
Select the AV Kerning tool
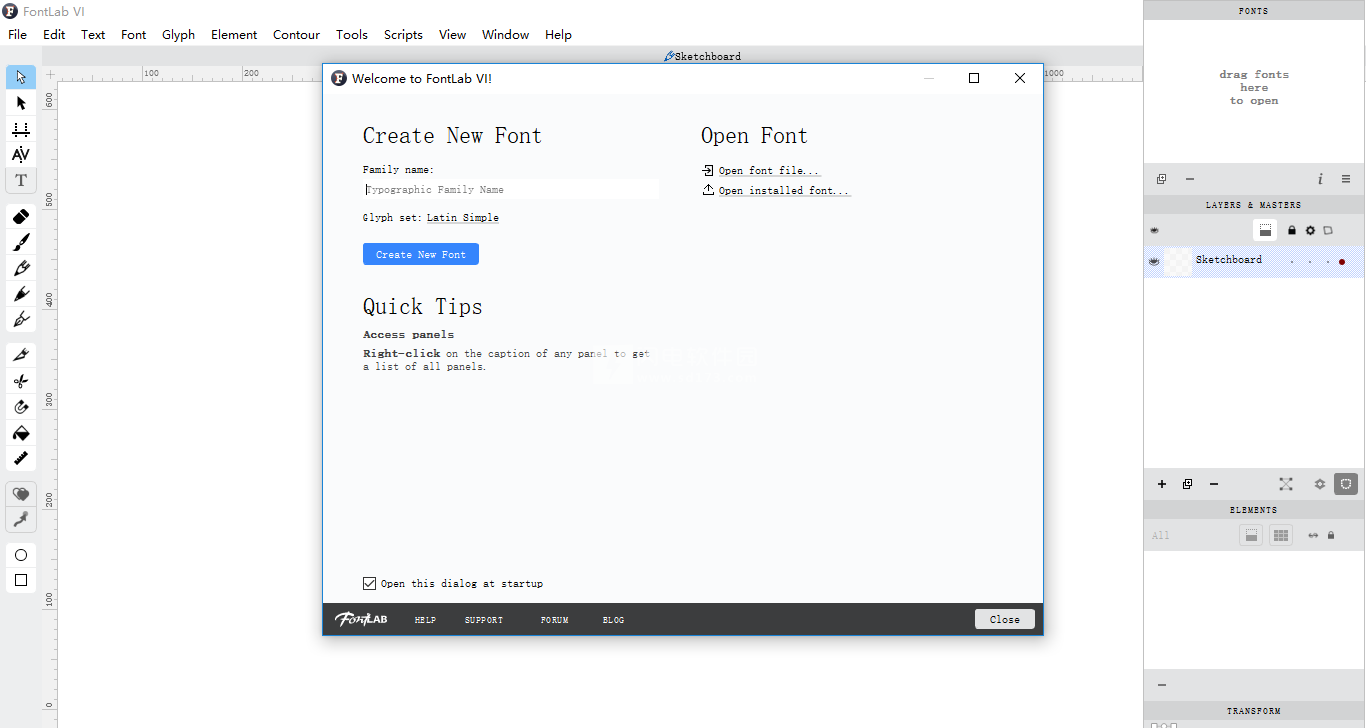point(21,155)
